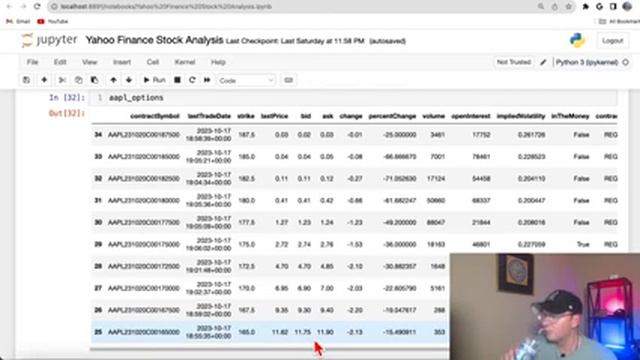
Task: Reload the page in browser
Action: [37, 7]
